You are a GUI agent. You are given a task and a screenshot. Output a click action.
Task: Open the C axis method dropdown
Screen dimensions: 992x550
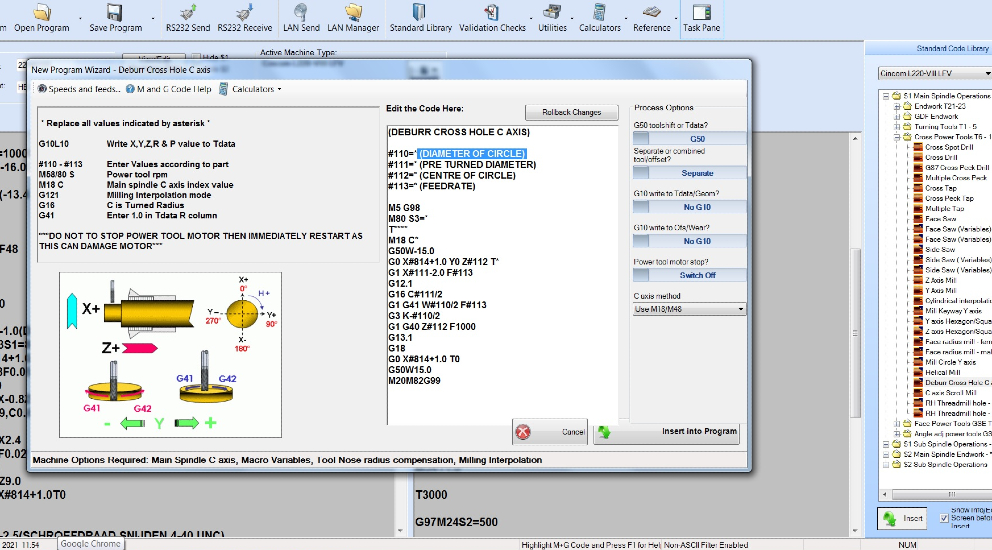click(690, 309)
